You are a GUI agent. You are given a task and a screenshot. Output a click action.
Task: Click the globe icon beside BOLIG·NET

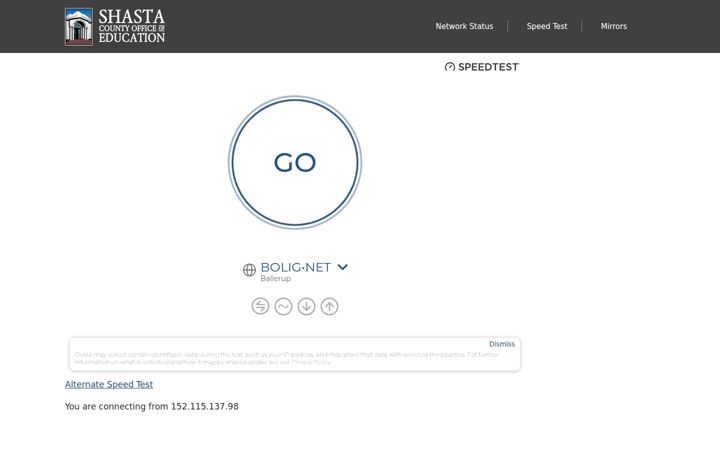tap(249, 270)
